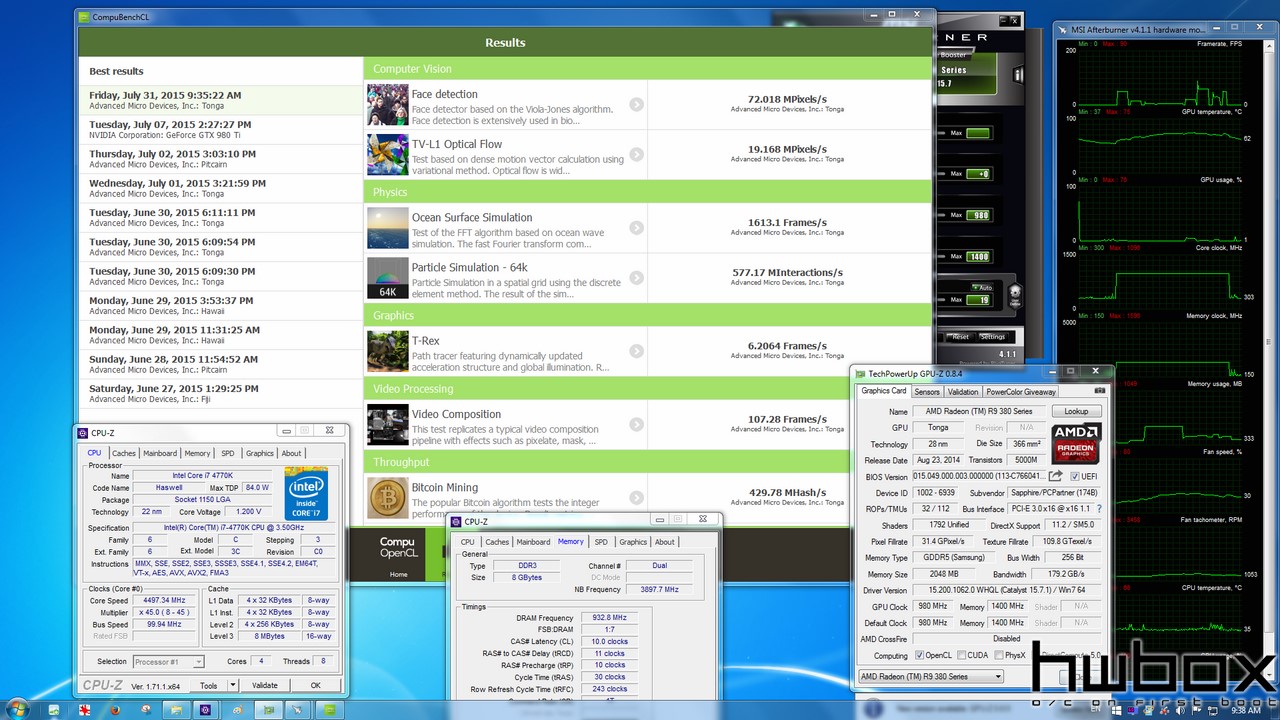Open Windows Explorer folder taskbar icon
1280x720 pixels.
tap(176, 709)
